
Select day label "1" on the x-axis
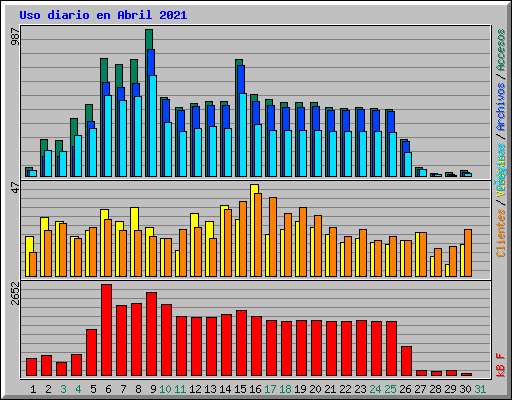point(33,389)
